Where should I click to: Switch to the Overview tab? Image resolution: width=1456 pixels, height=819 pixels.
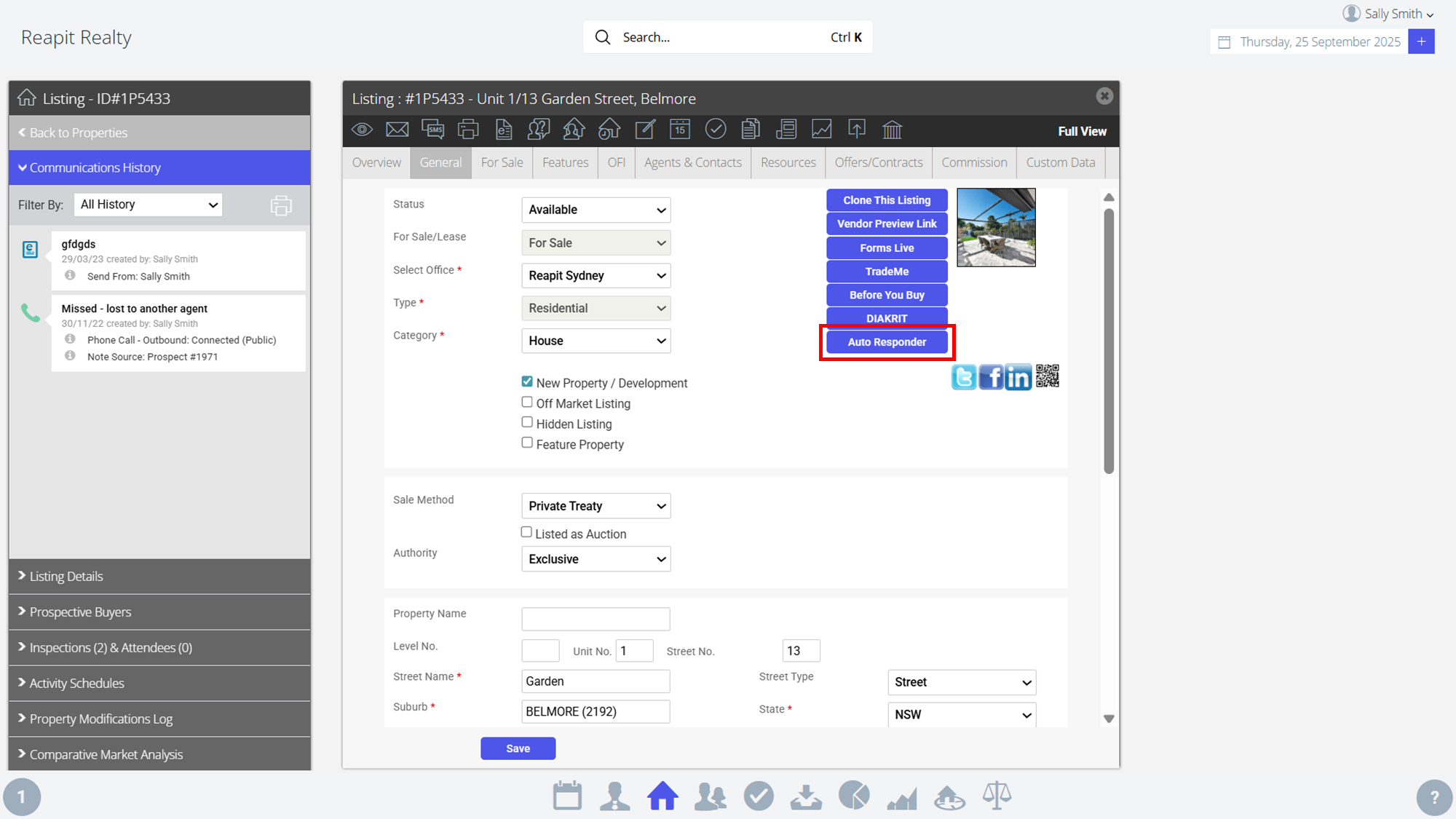pos(376,162)
